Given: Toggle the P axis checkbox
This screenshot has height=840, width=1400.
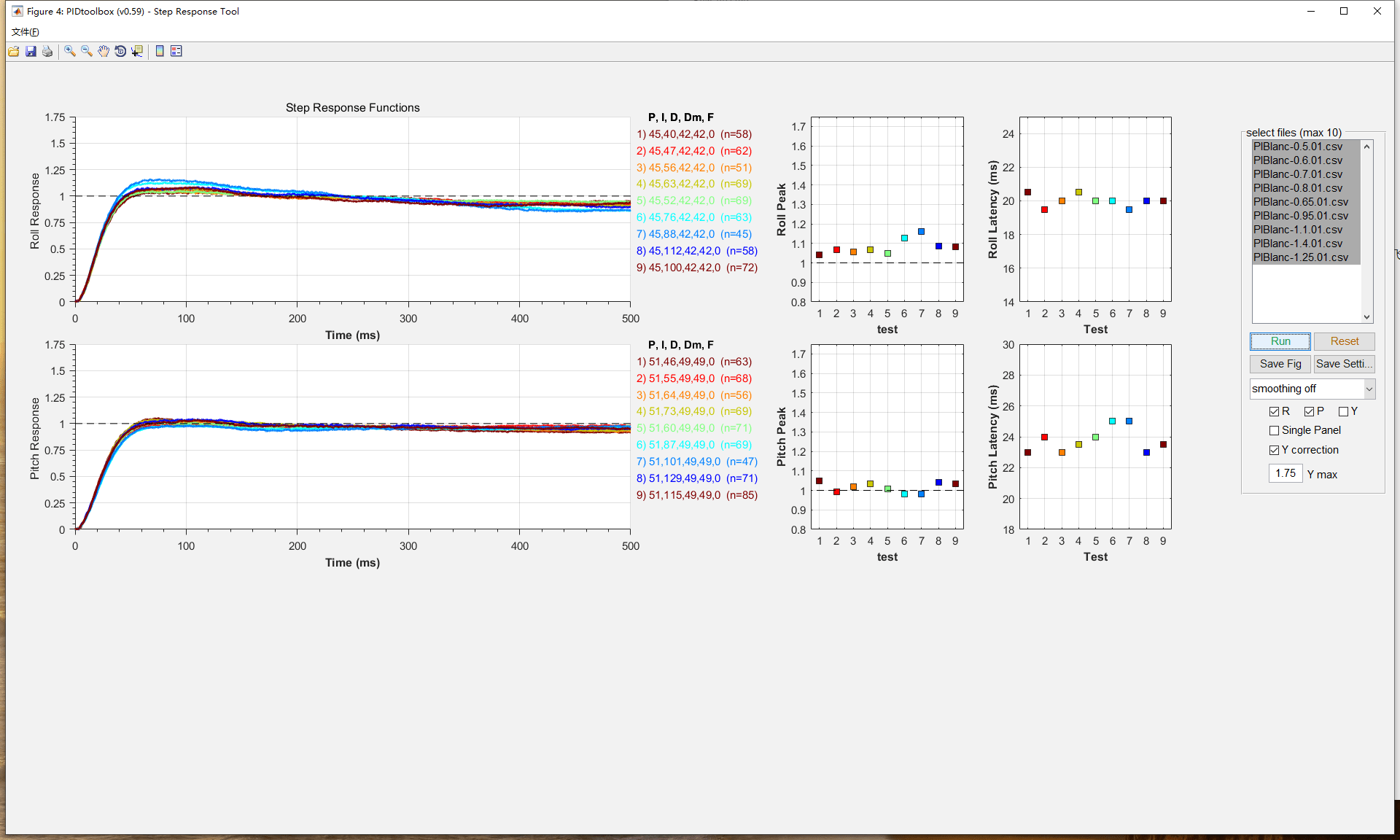Looking at the screenshot, I should 1309,412.
